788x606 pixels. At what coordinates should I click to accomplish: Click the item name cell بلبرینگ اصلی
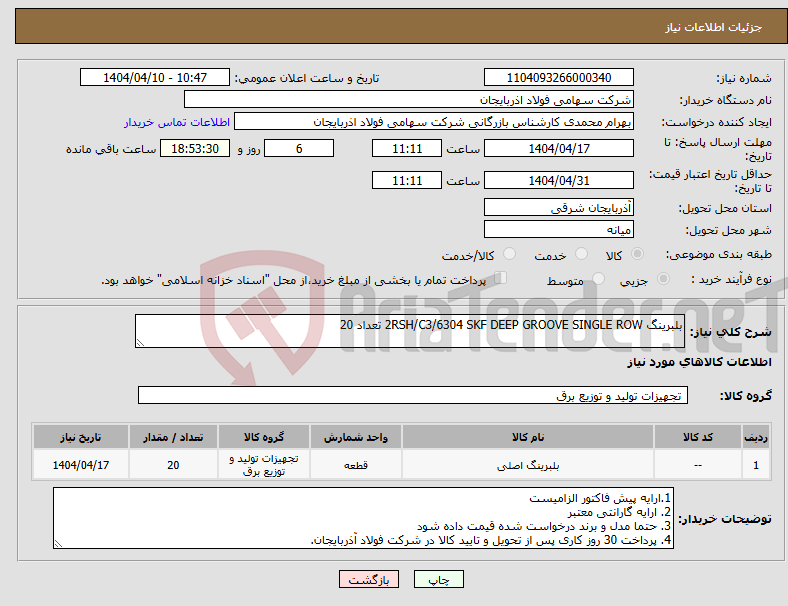coord(528,465)
